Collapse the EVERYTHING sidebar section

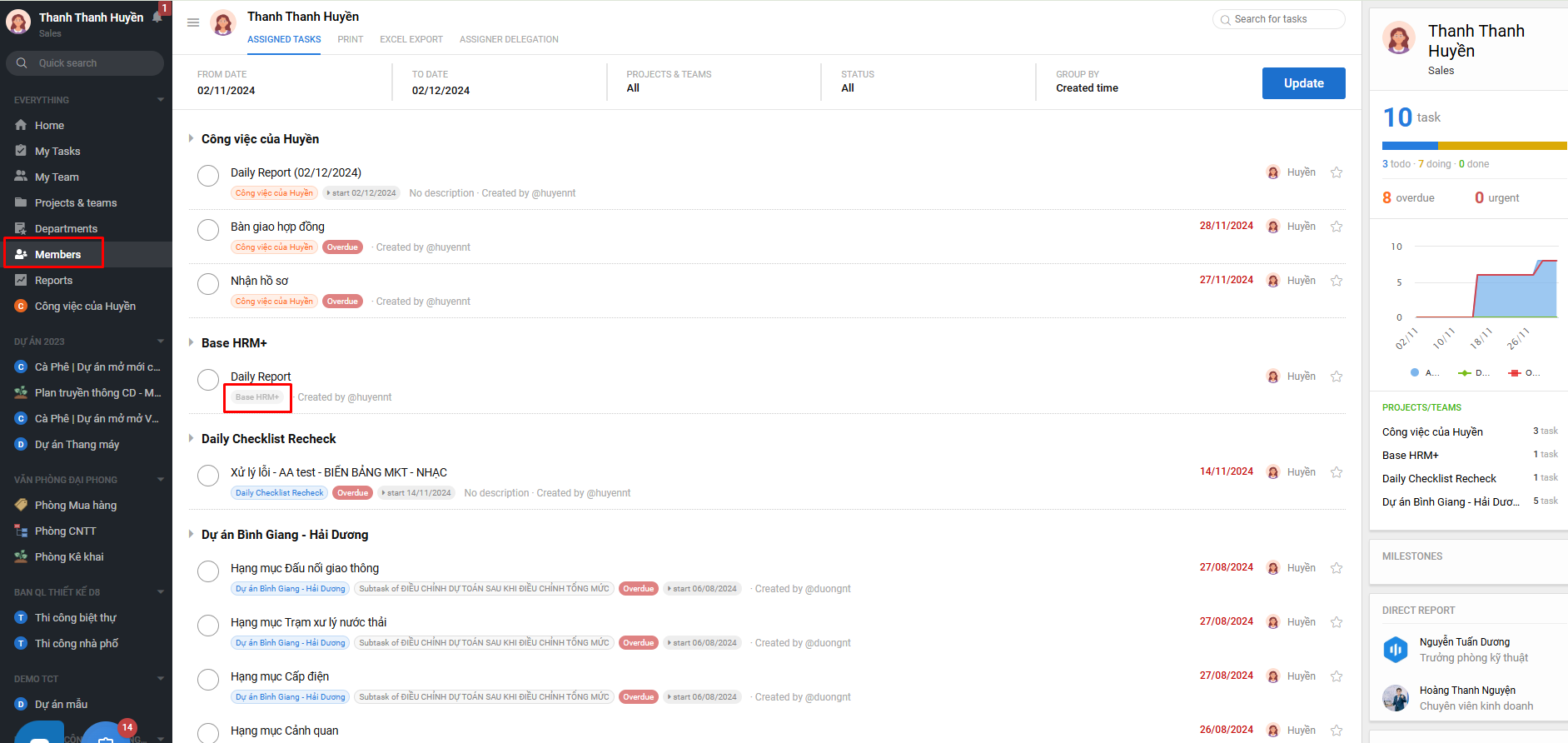[160, 100]
